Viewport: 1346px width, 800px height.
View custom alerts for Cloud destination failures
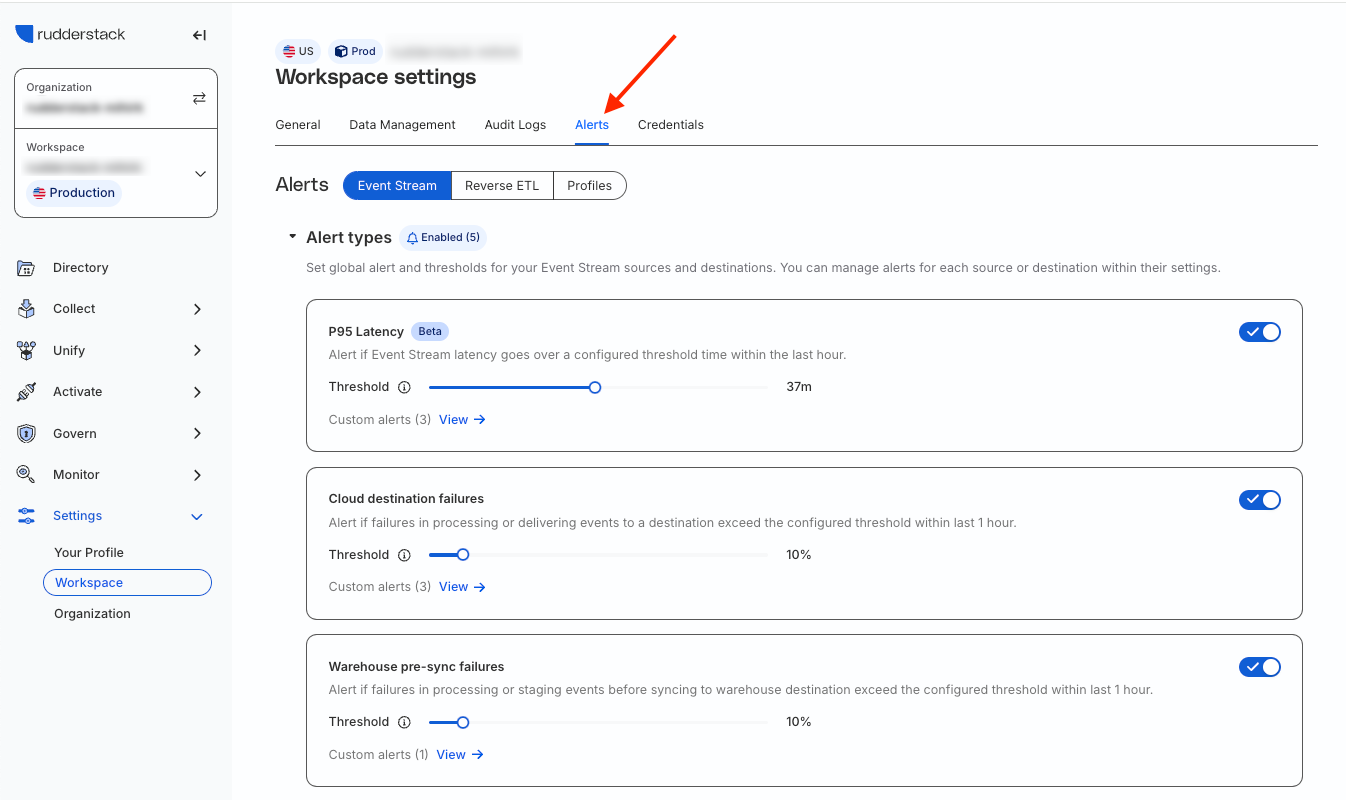462,587
